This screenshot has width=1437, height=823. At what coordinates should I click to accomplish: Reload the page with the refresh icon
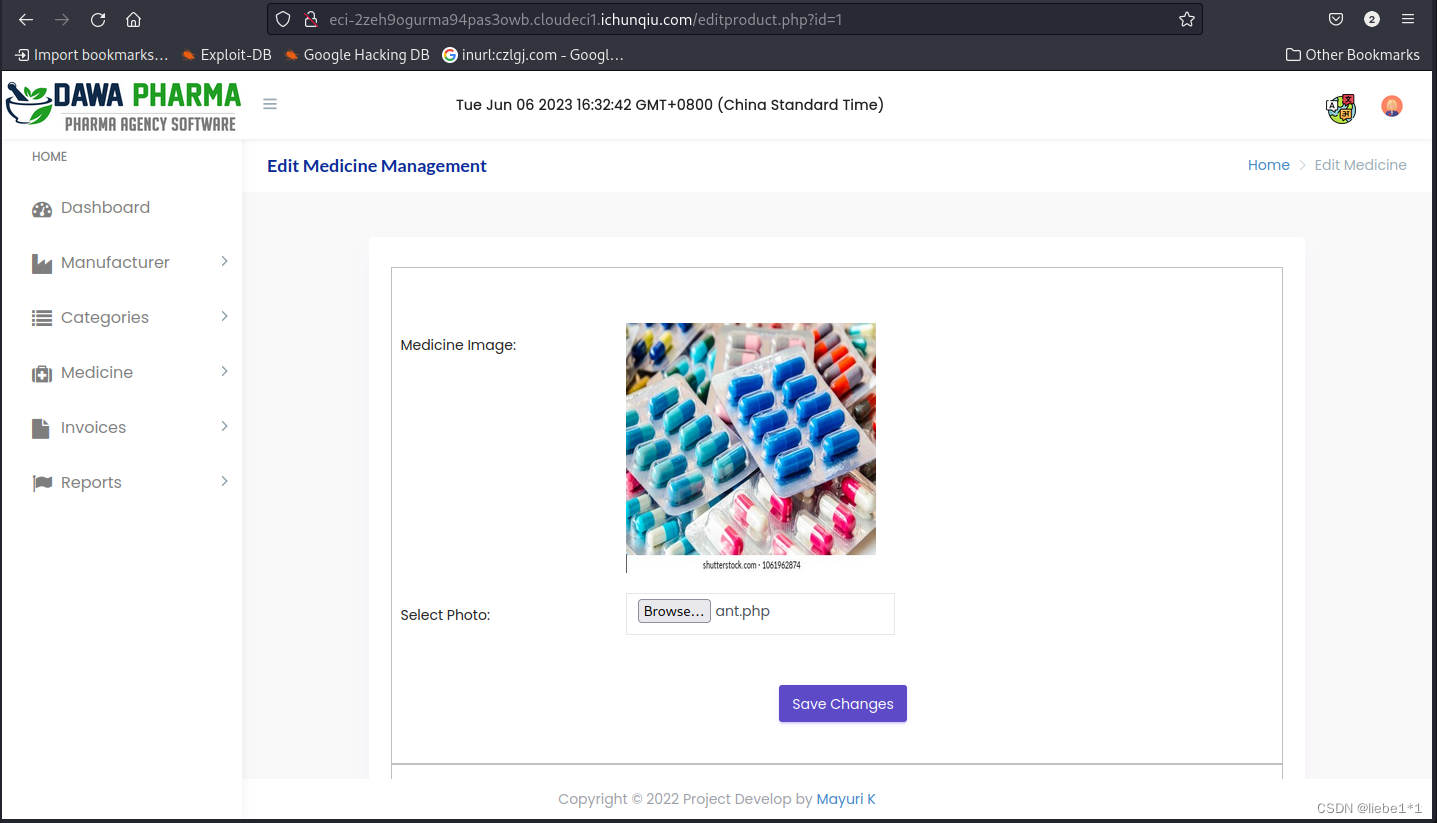98,19
